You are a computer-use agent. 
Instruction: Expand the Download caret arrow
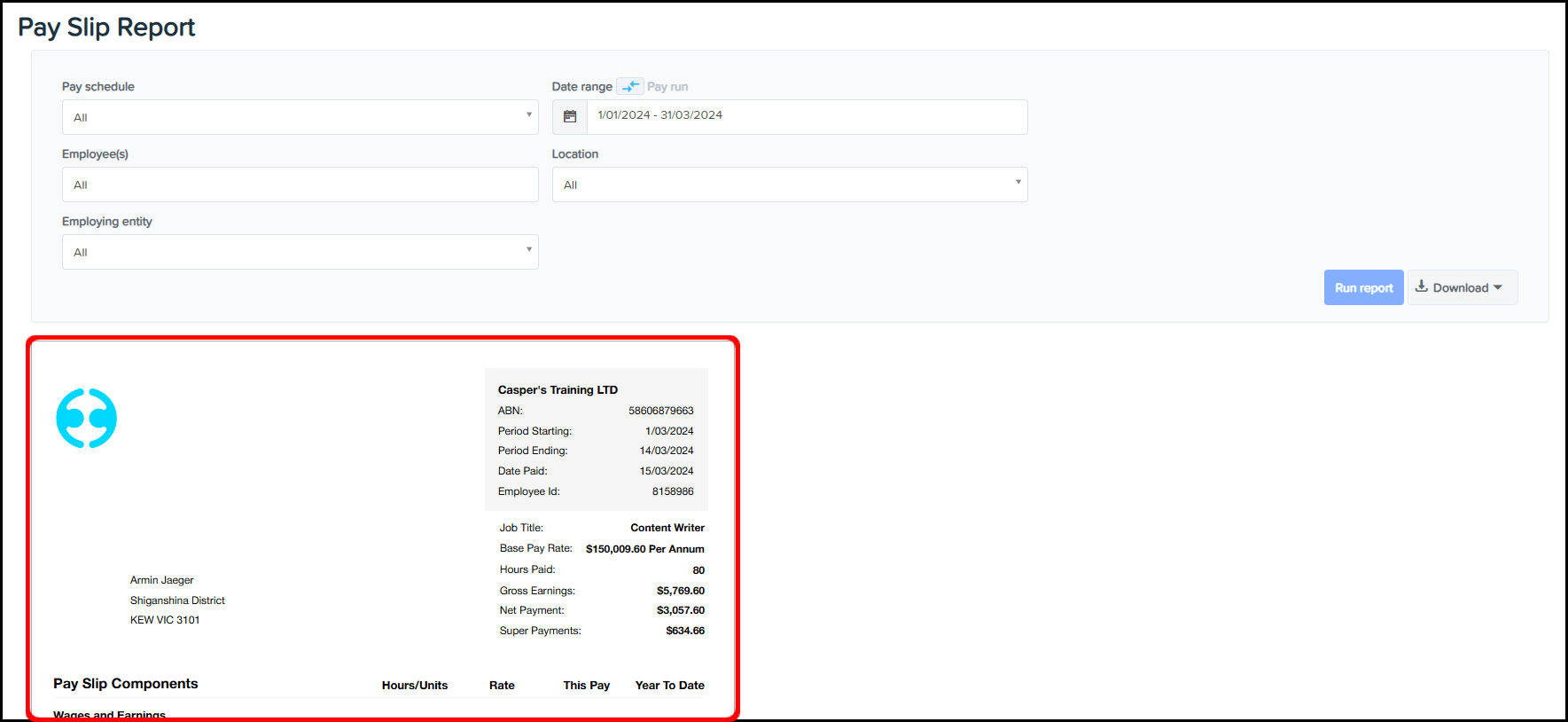[x=1498, y=287]
